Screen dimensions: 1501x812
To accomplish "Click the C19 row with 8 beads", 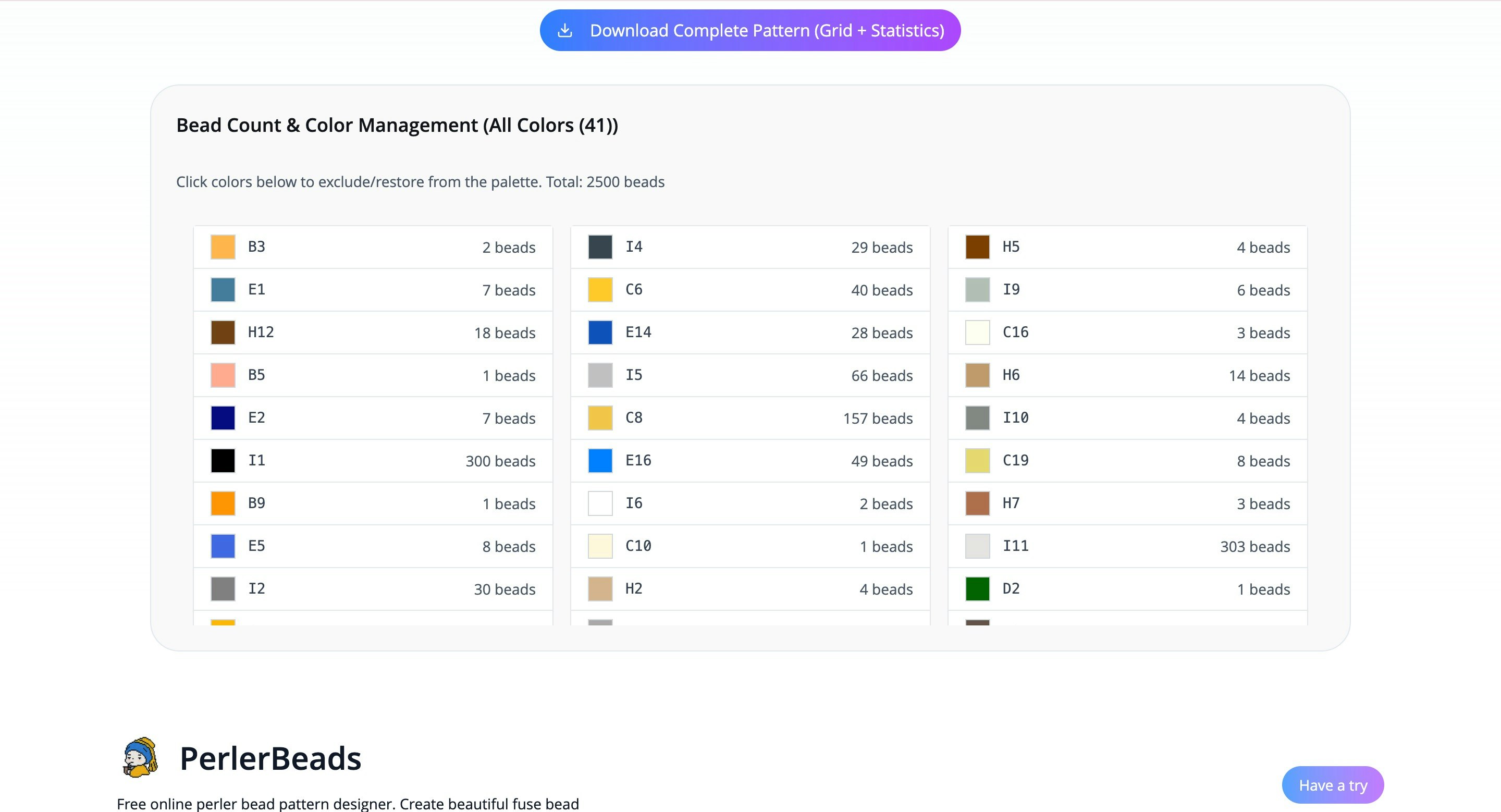I will (1127, 461).
